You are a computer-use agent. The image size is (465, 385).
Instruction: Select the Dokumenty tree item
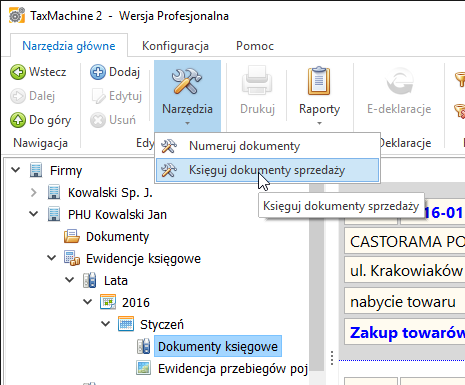click(x=117, y=236)
